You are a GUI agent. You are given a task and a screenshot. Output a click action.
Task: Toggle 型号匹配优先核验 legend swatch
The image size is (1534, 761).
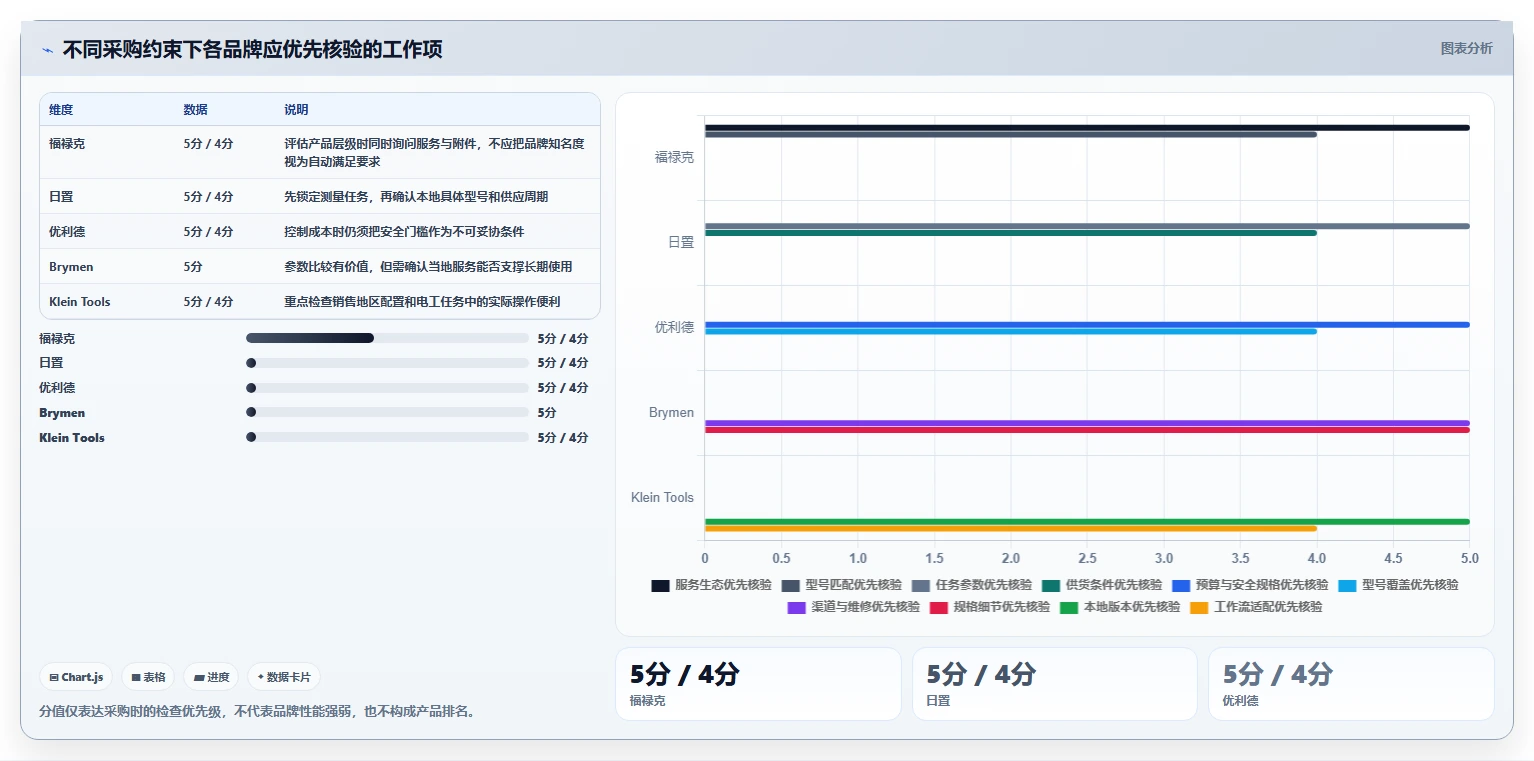point(790,585)
